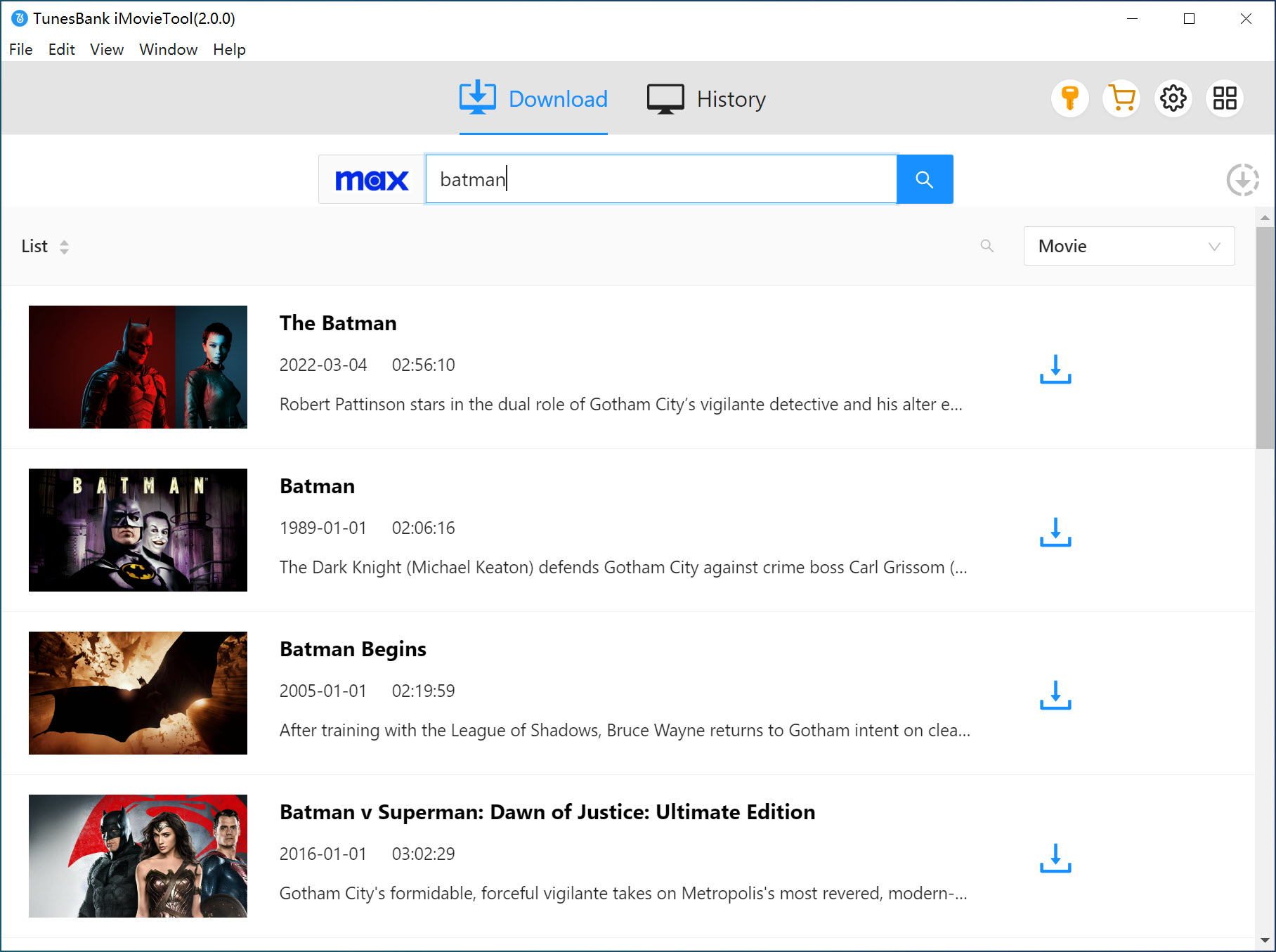Click the '2016-01-01' release date
Screen dimensions: 1276x952
point(323,854)
